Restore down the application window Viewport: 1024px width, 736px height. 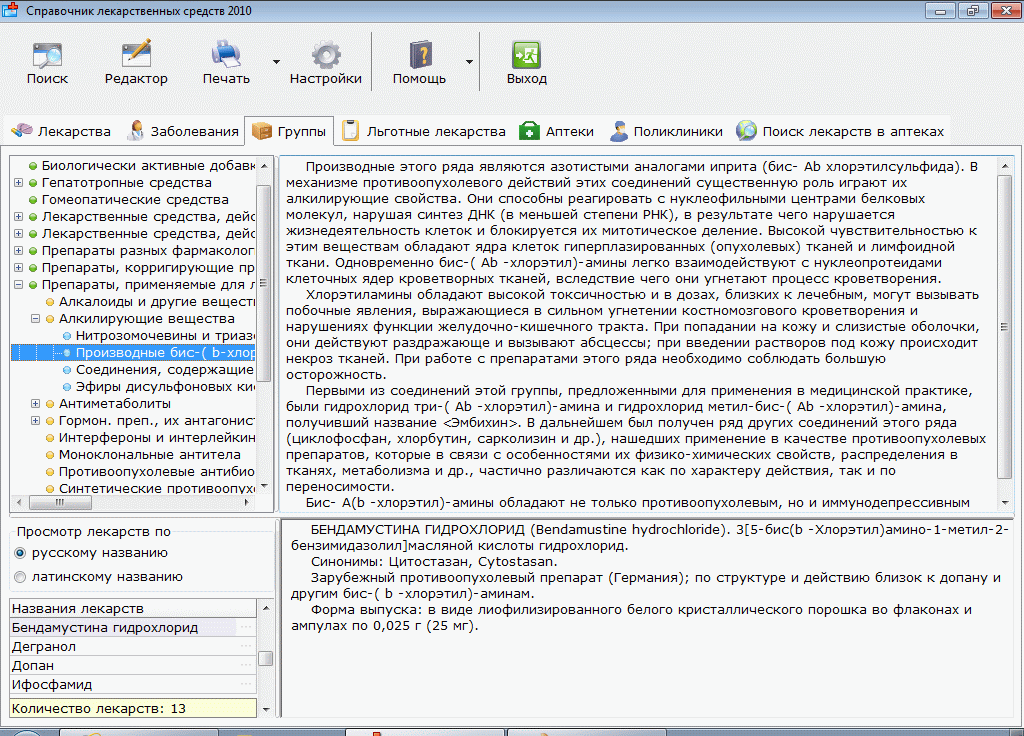973,10
